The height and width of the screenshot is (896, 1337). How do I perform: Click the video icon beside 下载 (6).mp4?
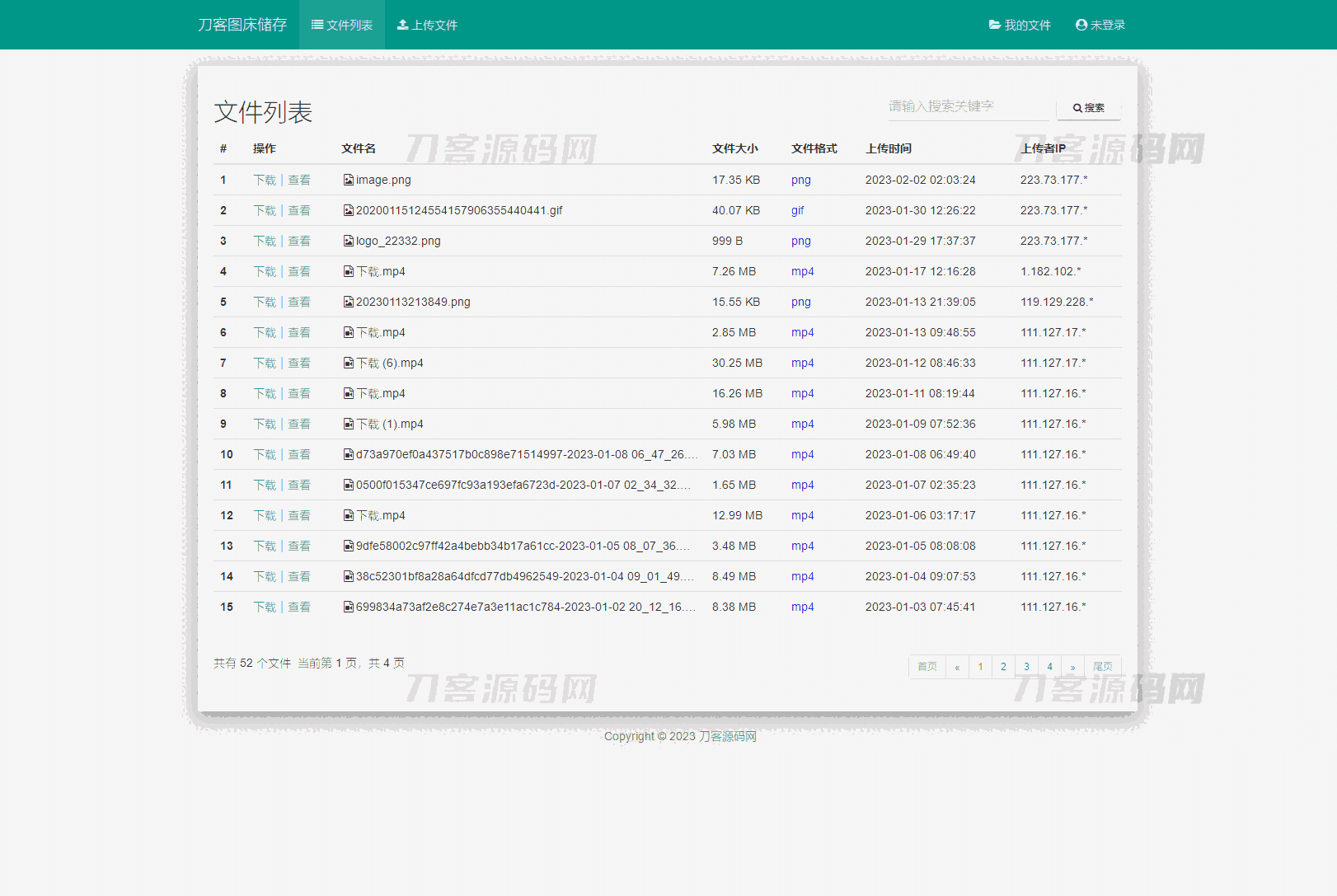point(349,363)
